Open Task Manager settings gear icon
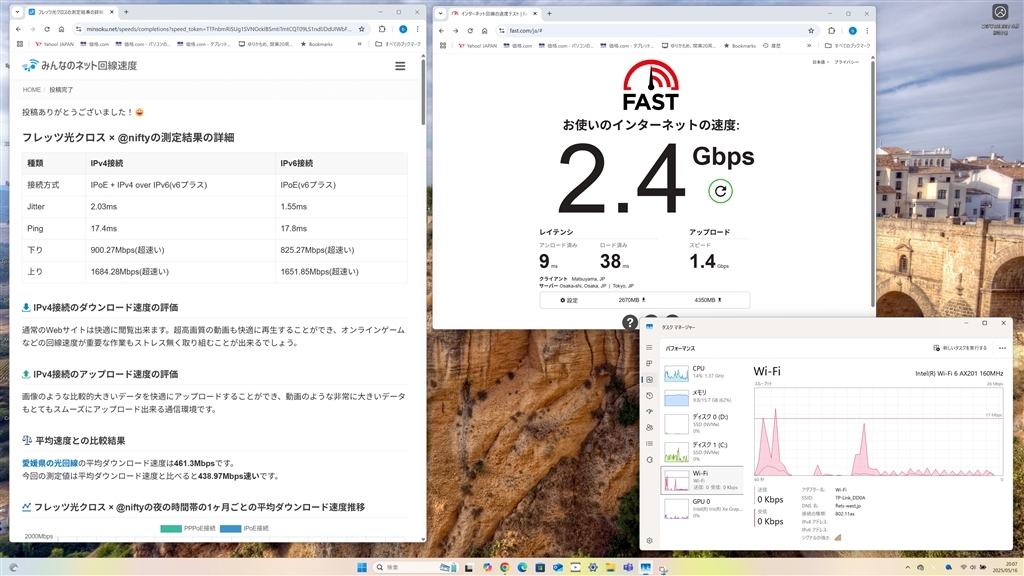Viewport: 1024px width, 576px height. (649, 540)
